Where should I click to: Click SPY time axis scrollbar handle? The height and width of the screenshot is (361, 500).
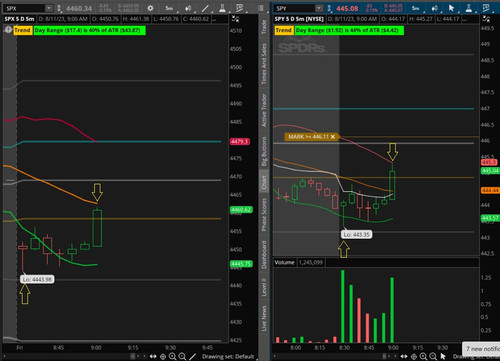click(x=384, y=356)
